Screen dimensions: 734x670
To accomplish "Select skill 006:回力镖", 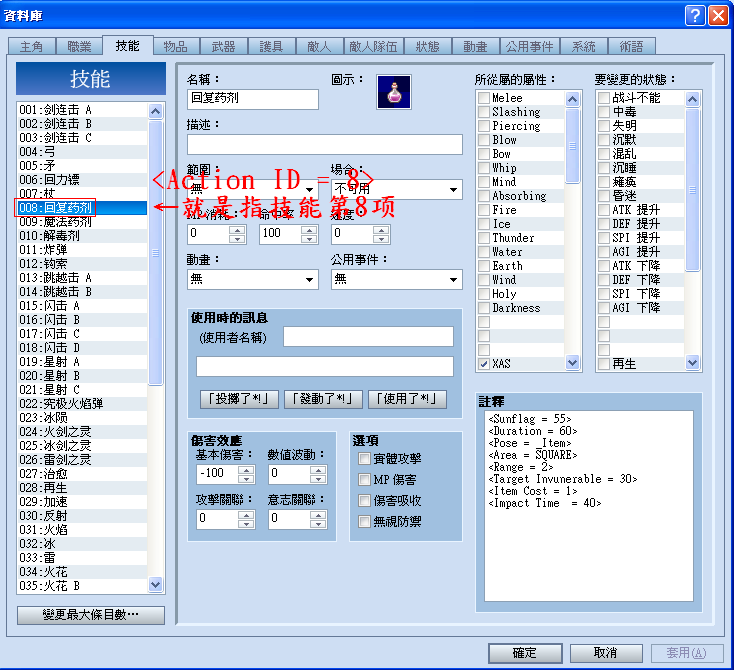I will click(81, 180).
